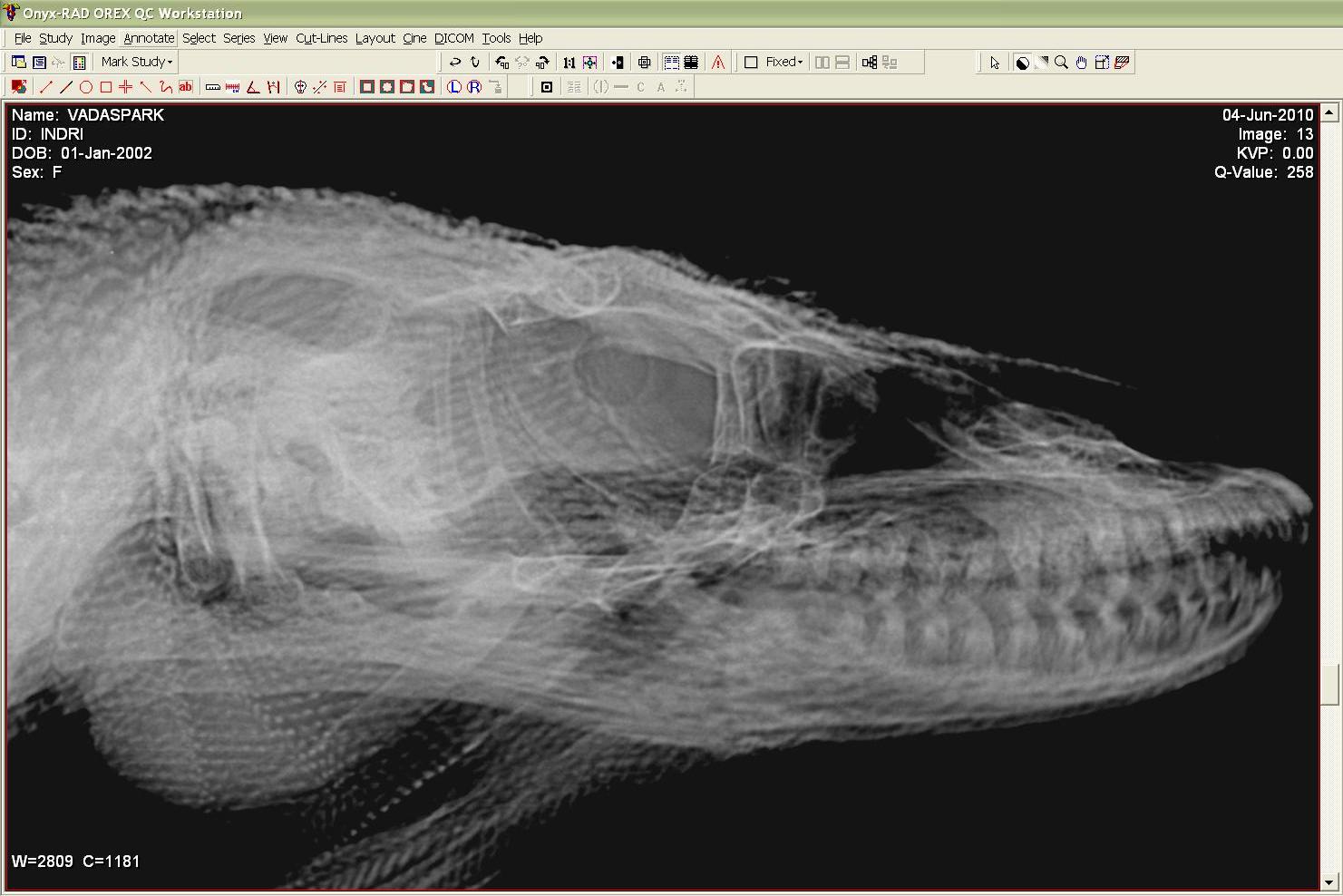Screen dimensions: 1343x896
Task: Select the ruler measurement tool
Action: (x=213, y=87)
